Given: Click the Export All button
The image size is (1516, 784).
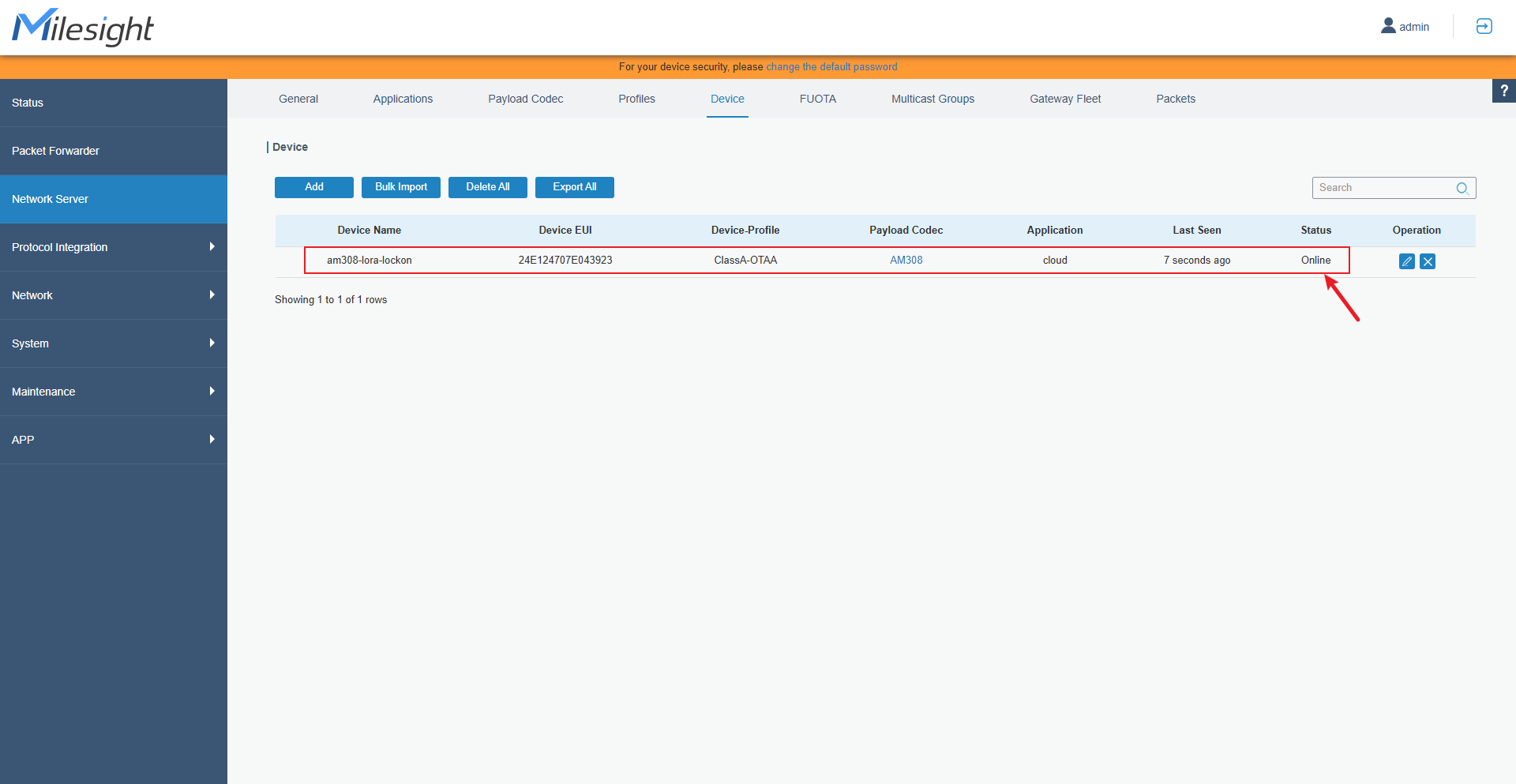Looking at the screenshot, I should [575, 187].
